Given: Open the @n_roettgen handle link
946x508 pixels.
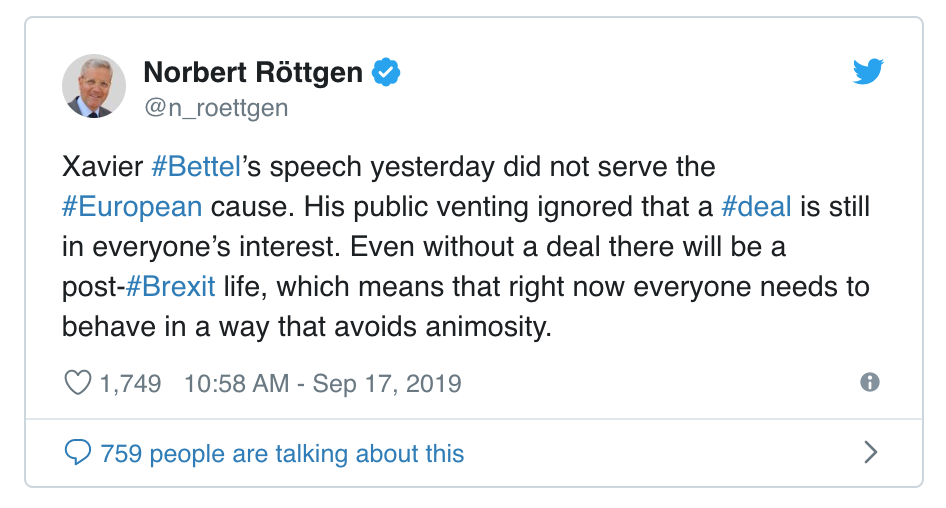Looking at the screenshot, I should (216, 108).
